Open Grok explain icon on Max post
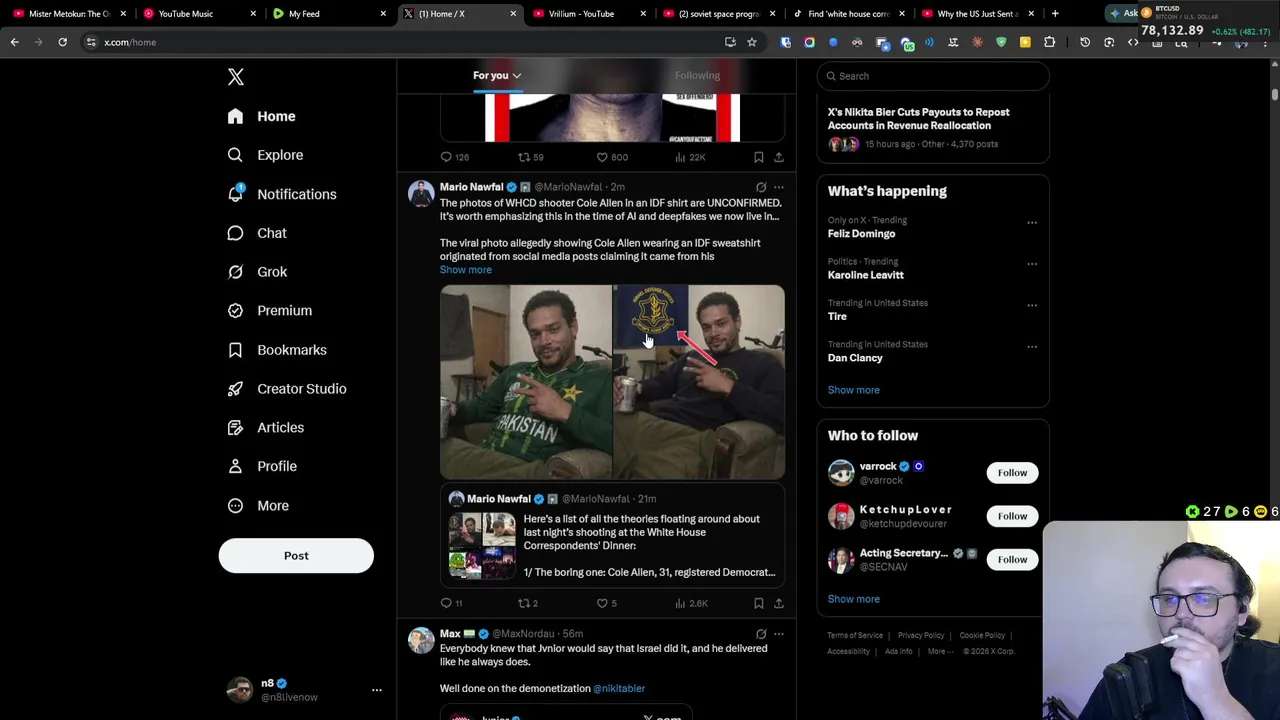The width and height of the screenshot is (1280, 720). (x=761, y=634)
